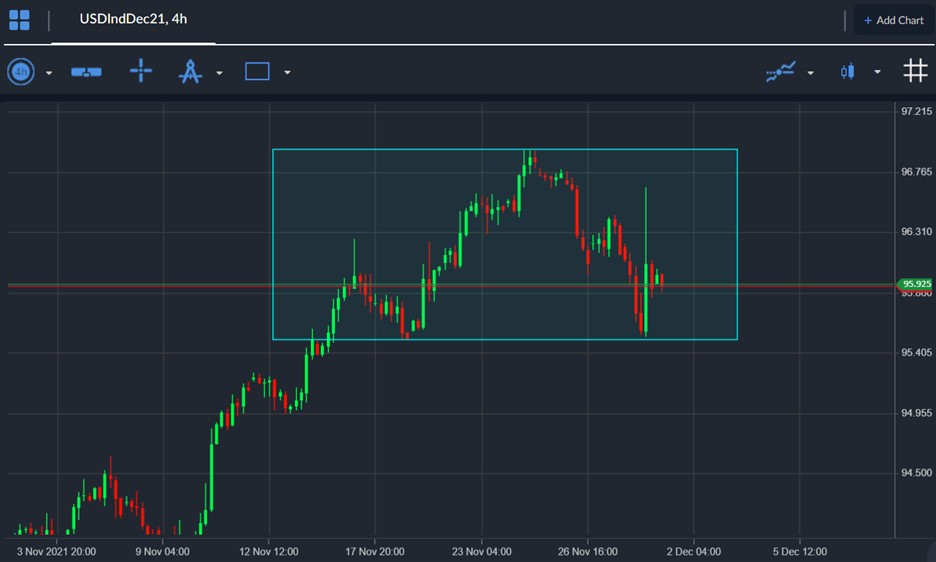Activate the crosshair cursor tool

pyautogui.click(x=141, y=70)
